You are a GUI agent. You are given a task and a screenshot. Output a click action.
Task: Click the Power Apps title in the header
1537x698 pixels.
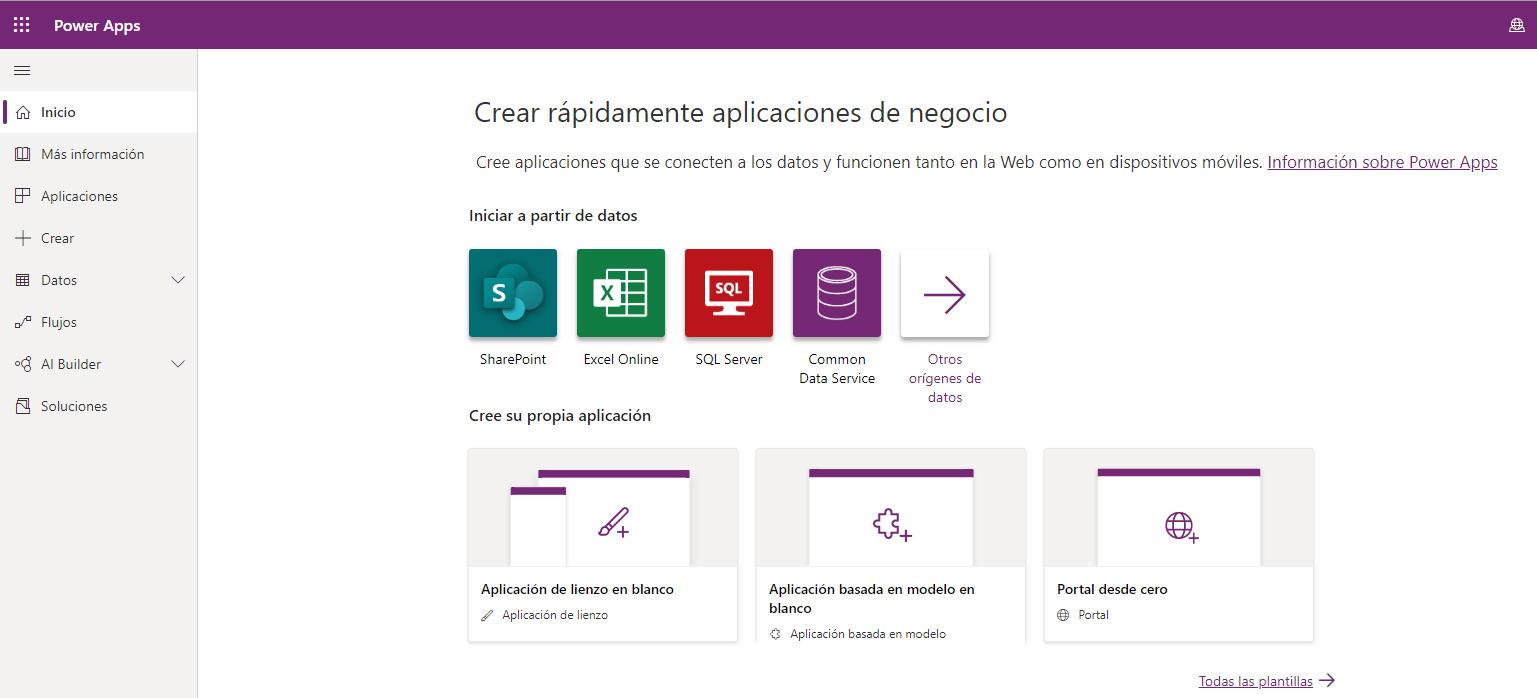point(97,26)
